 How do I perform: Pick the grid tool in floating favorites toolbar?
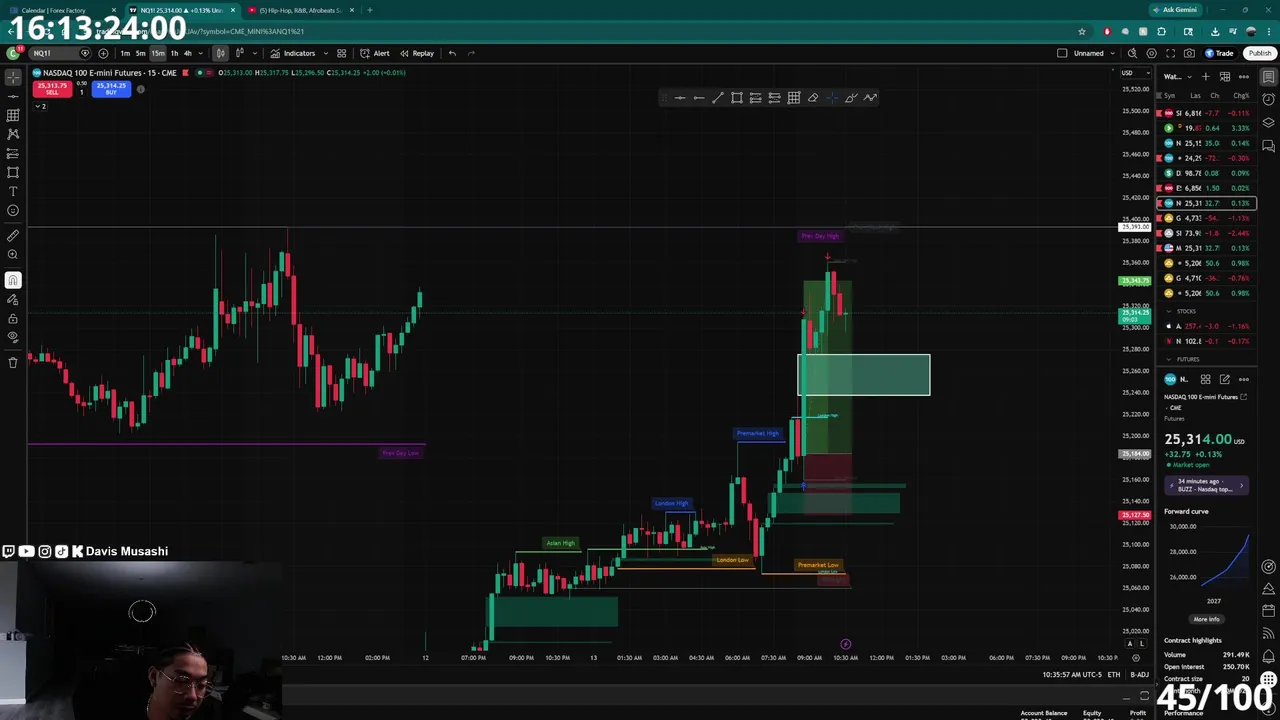coord(794,97)
